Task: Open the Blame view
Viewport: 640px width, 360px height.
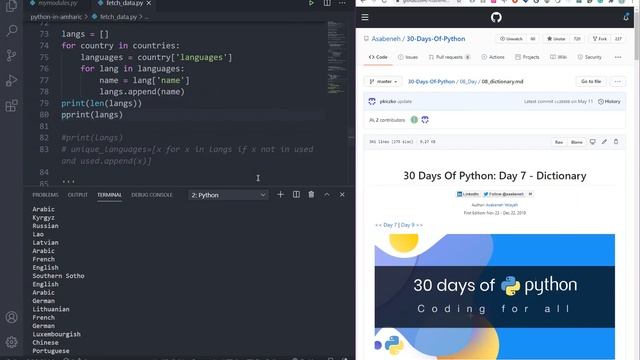Action: (x=576, y=142)
